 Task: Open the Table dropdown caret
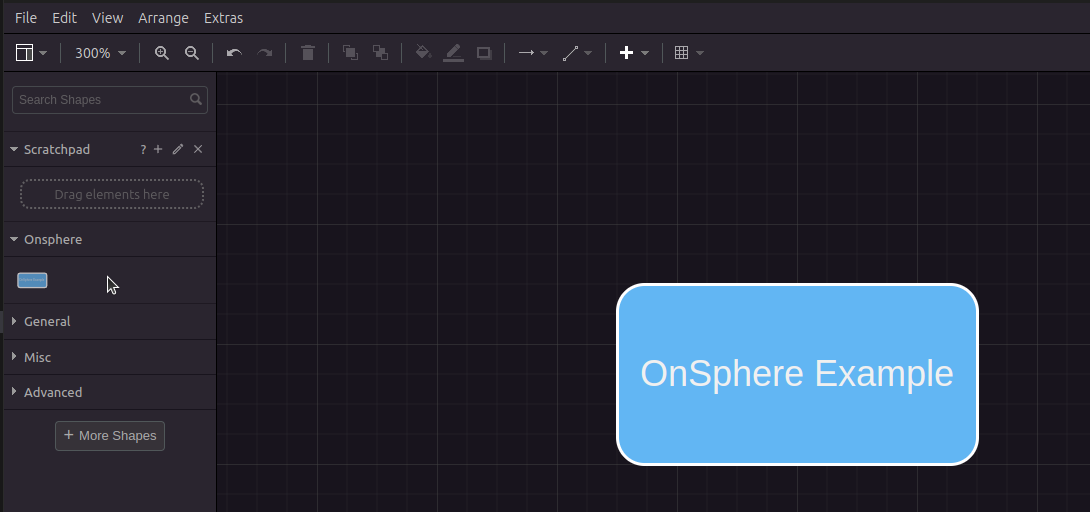pyautogui.click(x=700, y=53)
